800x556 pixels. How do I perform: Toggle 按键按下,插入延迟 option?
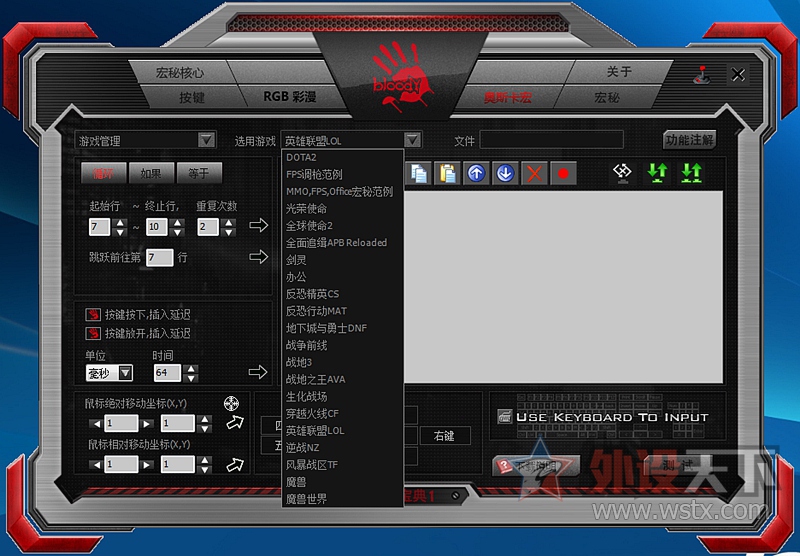click(93, 314)
